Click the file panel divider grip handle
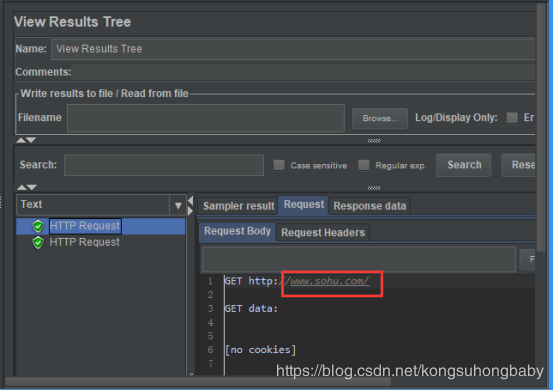This screenshot has width=554, height=390. pos(374,141)
